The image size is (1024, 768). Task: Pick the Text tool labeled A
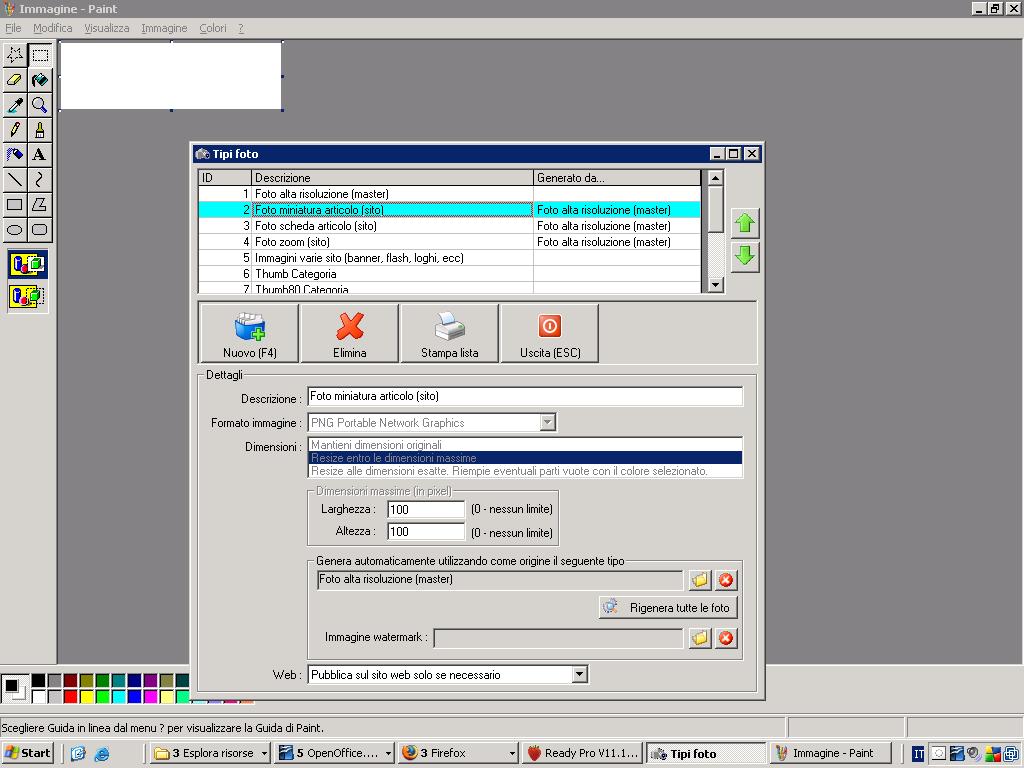click(40, 155)
